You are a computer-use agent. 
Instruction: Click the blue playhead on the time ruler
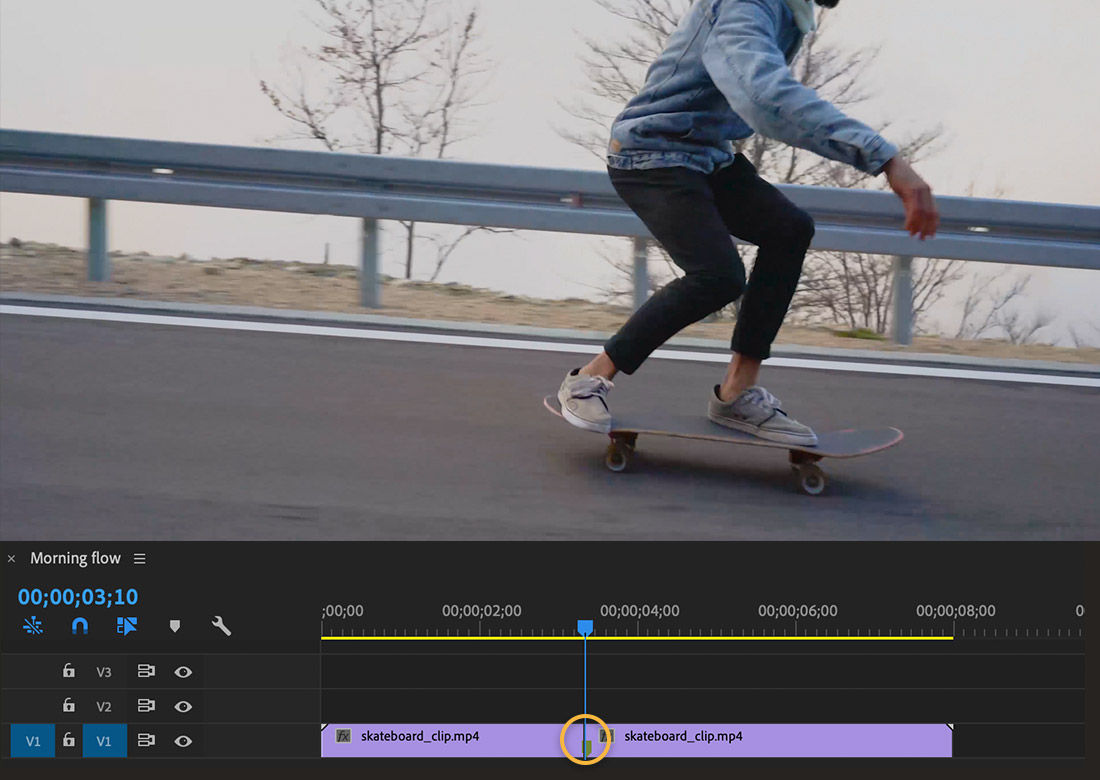pyautogui.click(x=586, y=625)
